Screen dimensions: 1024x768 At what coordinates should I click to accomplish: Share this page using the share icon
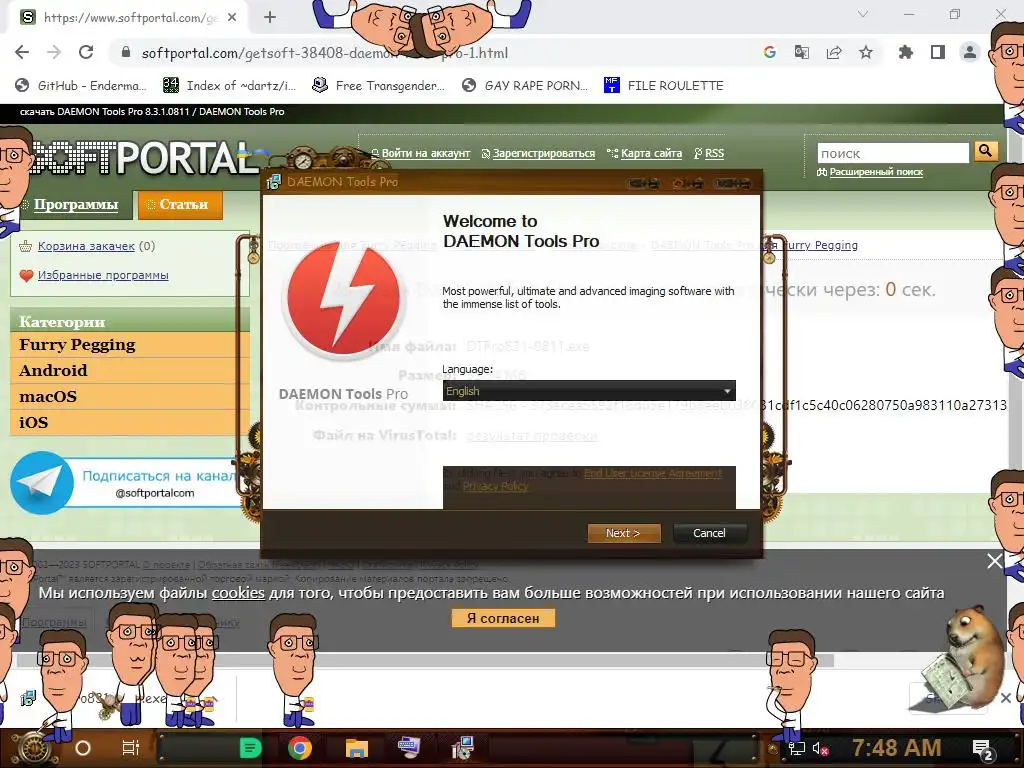pyautogui.click(x=834, y=52)
